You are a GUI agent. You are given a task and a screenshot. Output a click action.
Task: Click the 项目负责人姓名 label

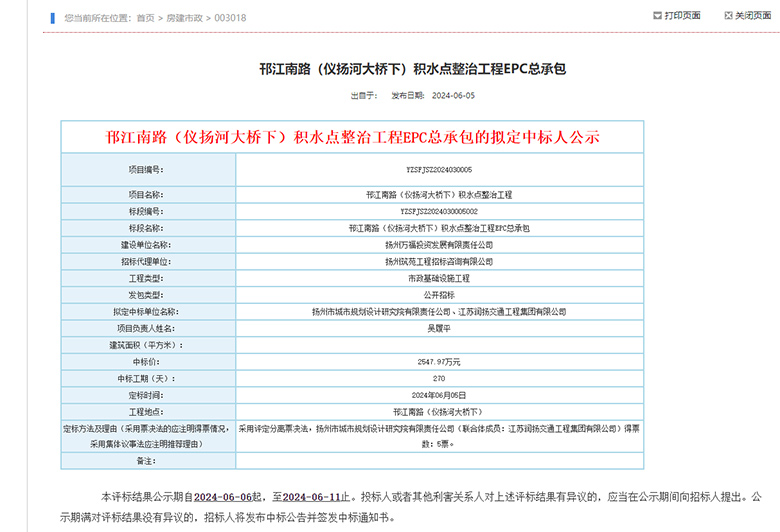tap(146, 328)
